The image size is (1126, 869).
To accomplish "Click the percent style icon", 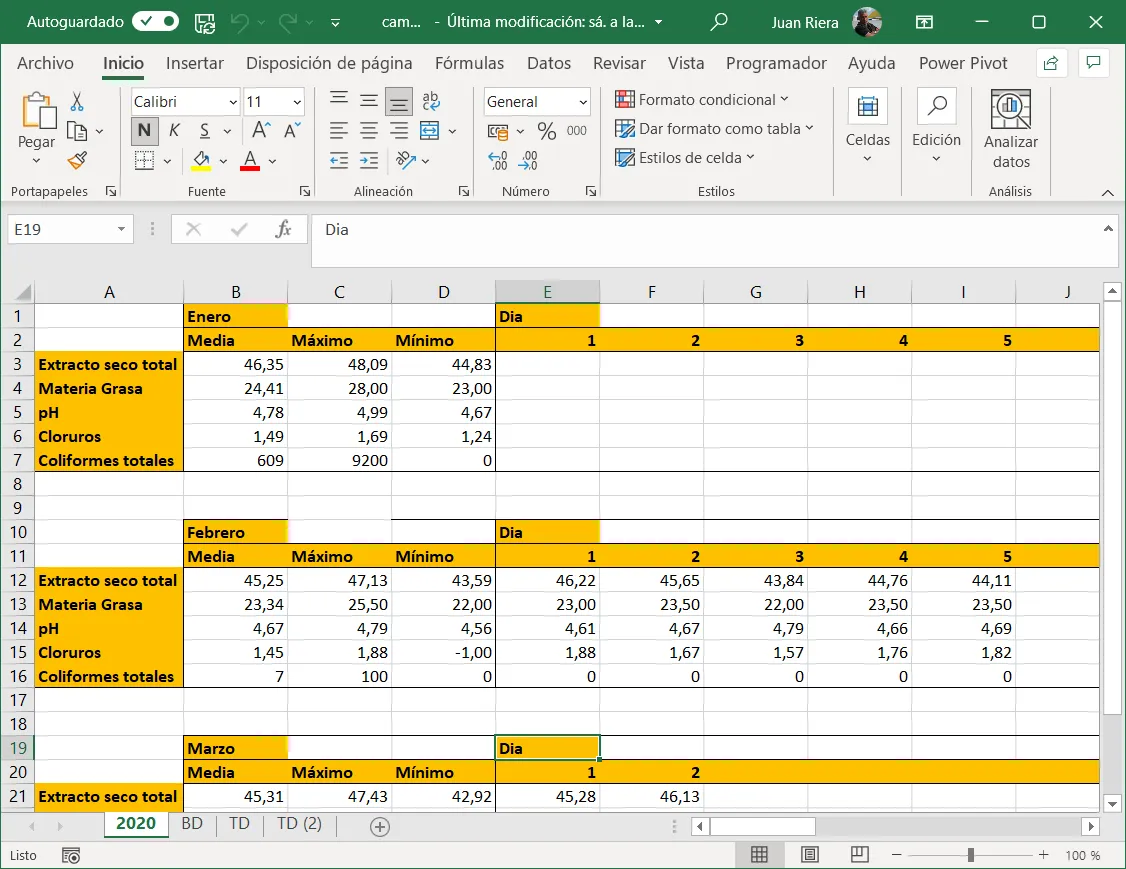I will [546, 131].
